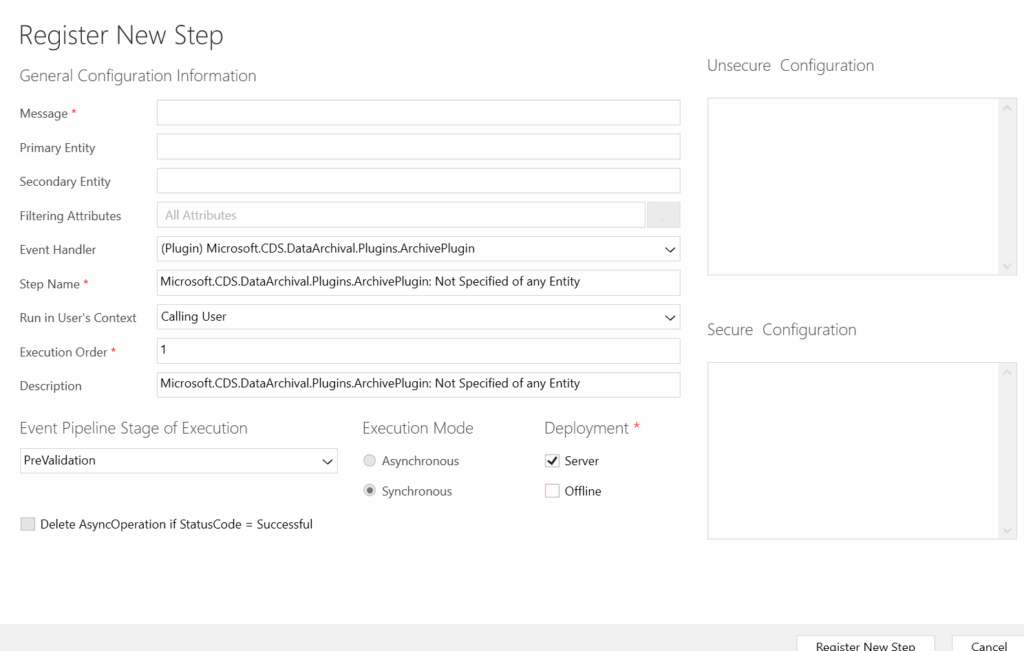The width and height of the screenshot is (1024, 651).
Task: Expand the Run in User's Context dropdown
Action: pyautogui.click(x=418, y=317)
